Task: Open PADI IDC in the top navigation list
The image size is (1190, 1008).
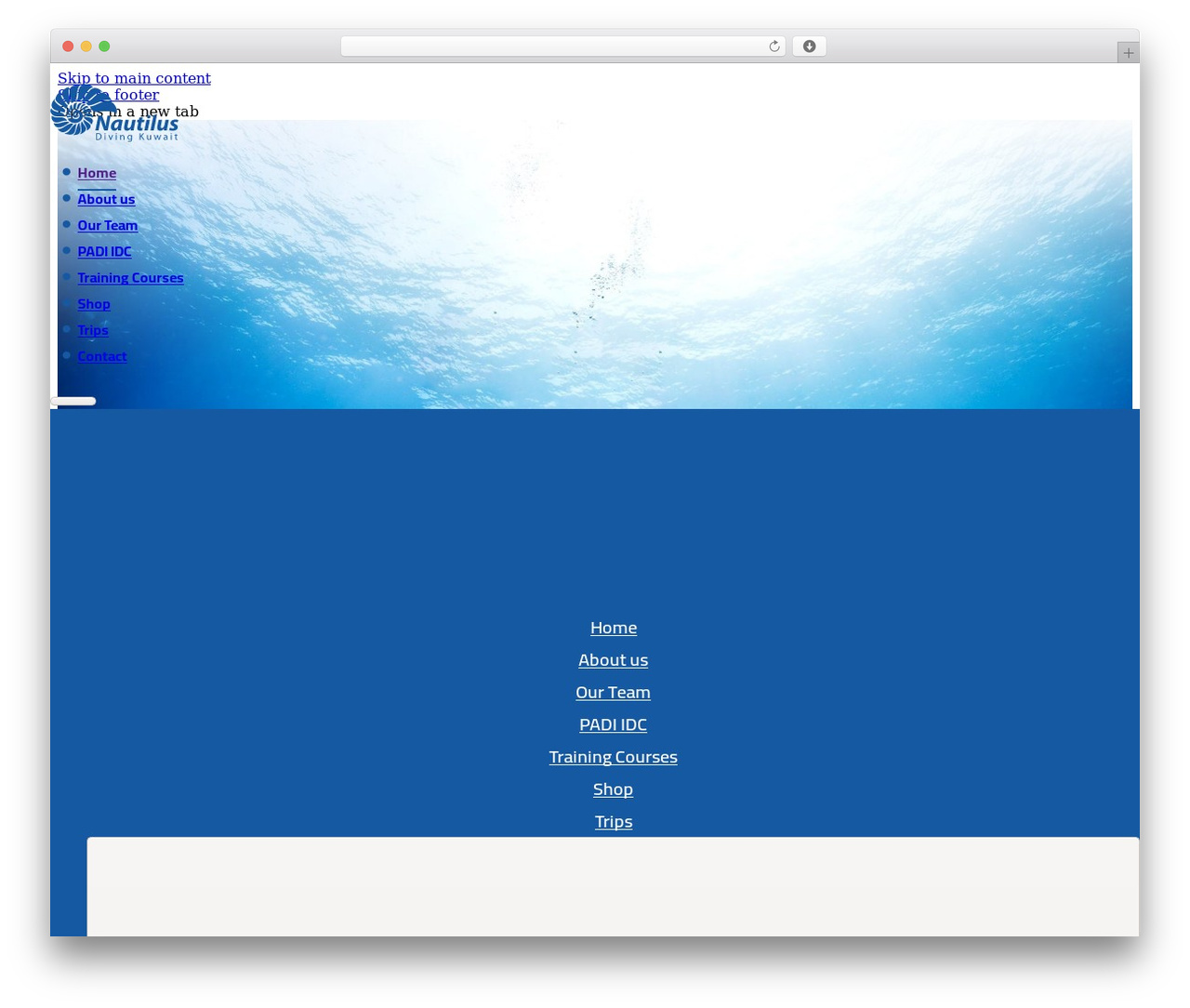Action: 104,251
